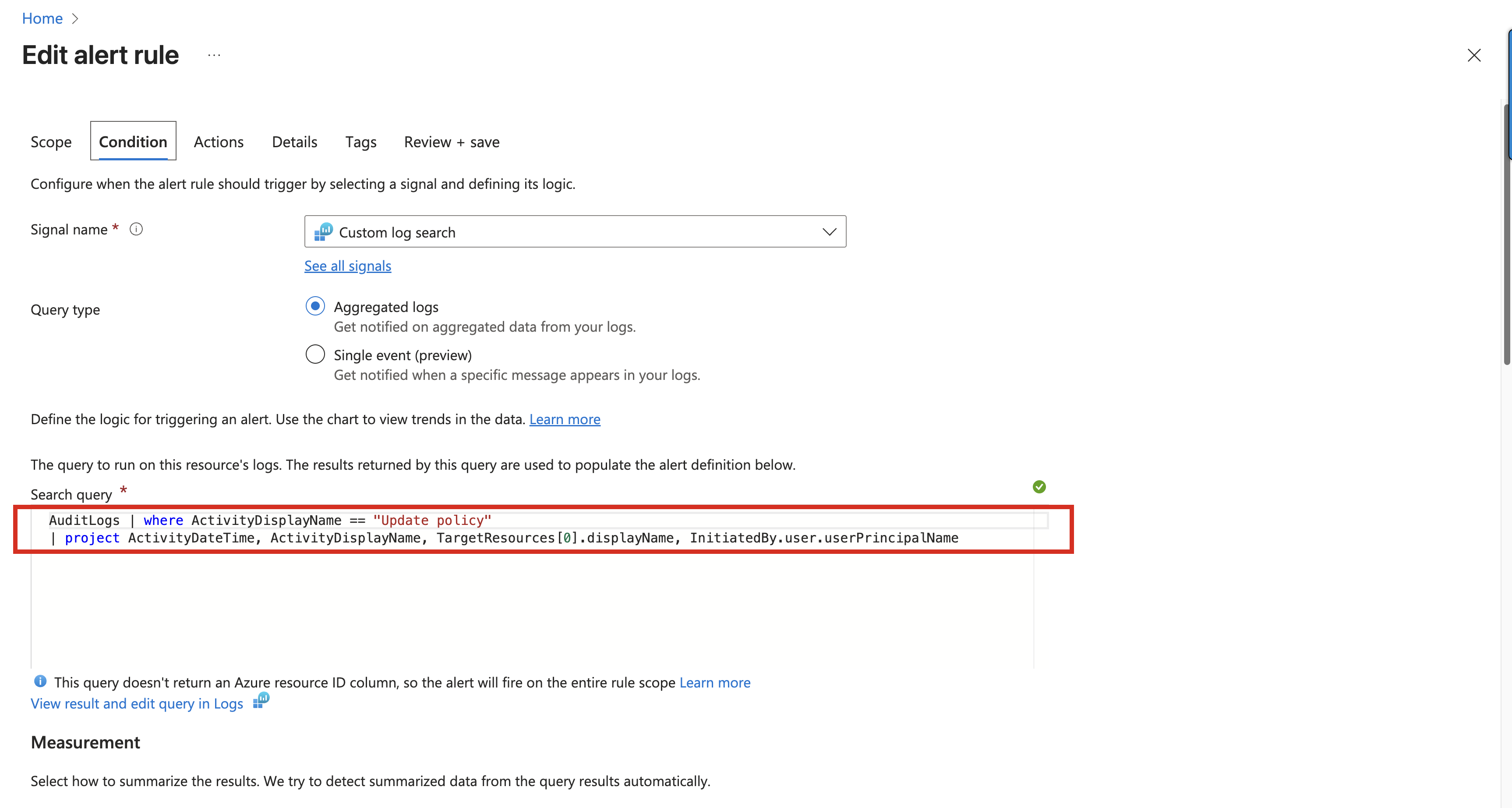Click the 'Custom log search' dropdown text
Screen dimensions: 1512x808
coord(397,233)
